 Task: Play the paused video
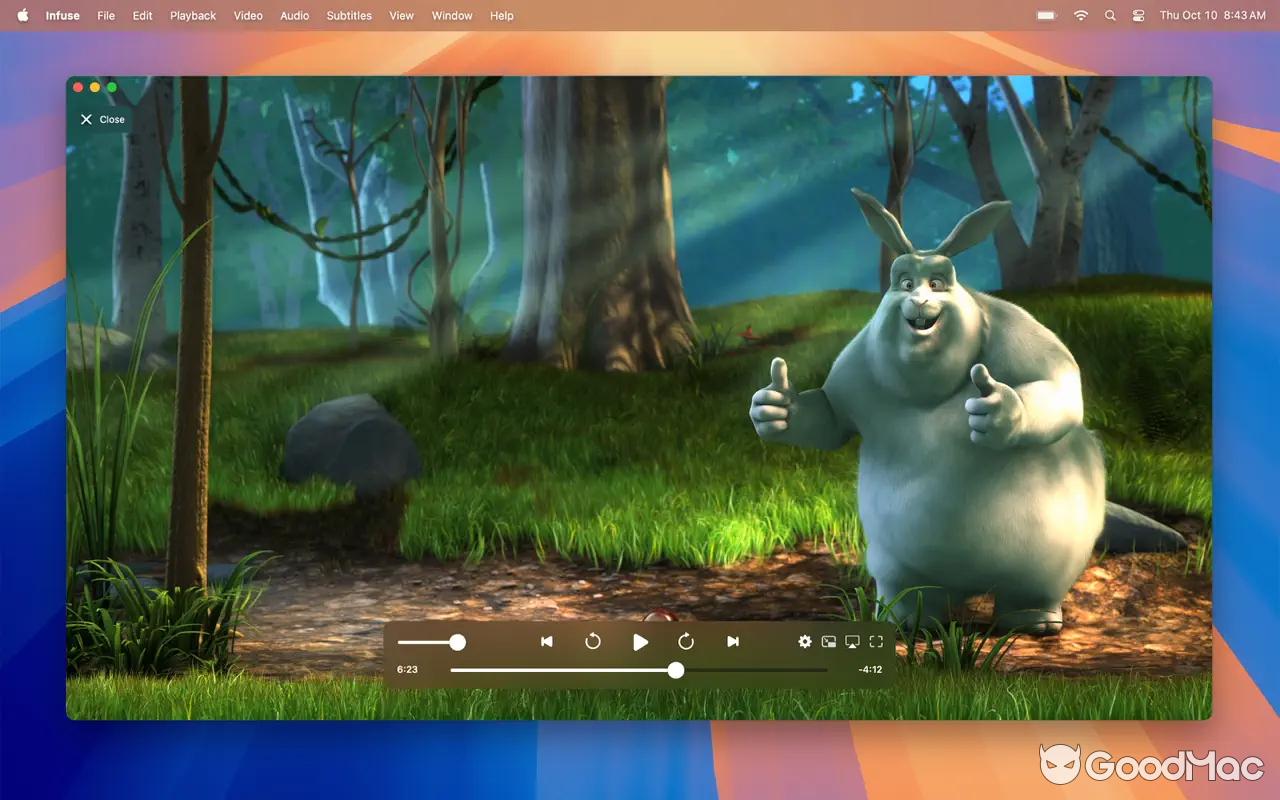[x=640, y=642]
